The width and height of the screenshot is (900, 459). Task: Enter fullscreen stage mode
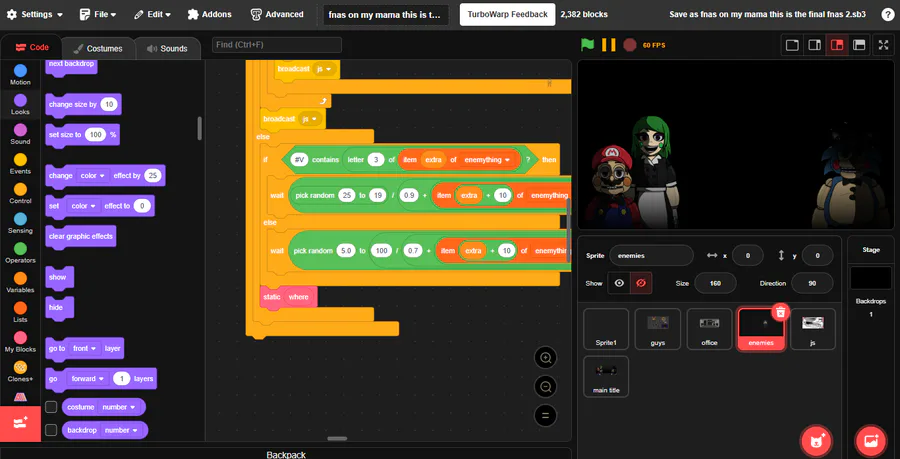883,45
